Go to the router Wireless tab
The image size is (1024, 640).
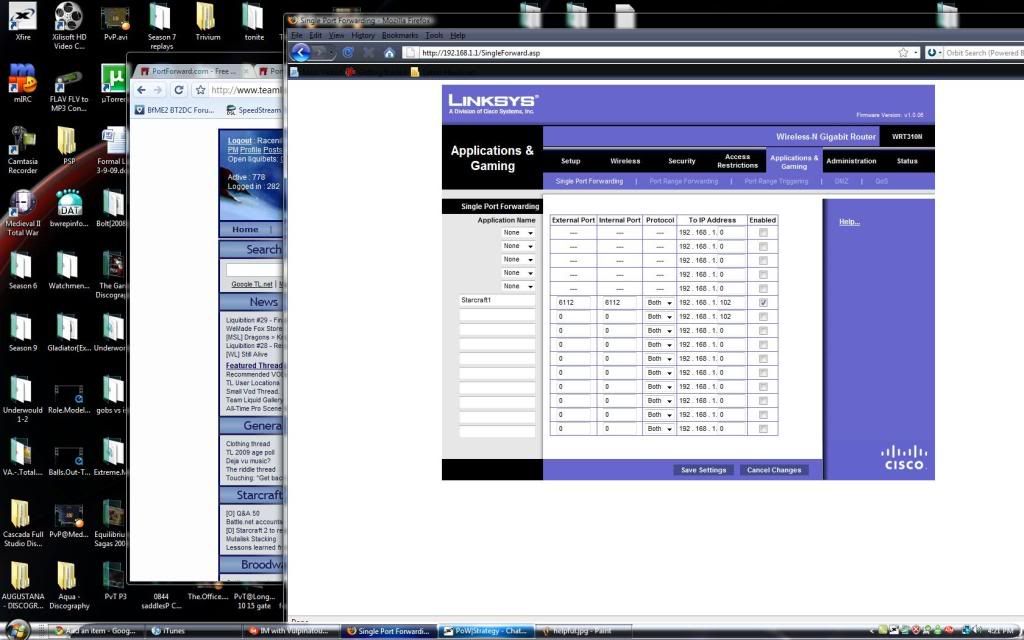(x=625, y=161)
